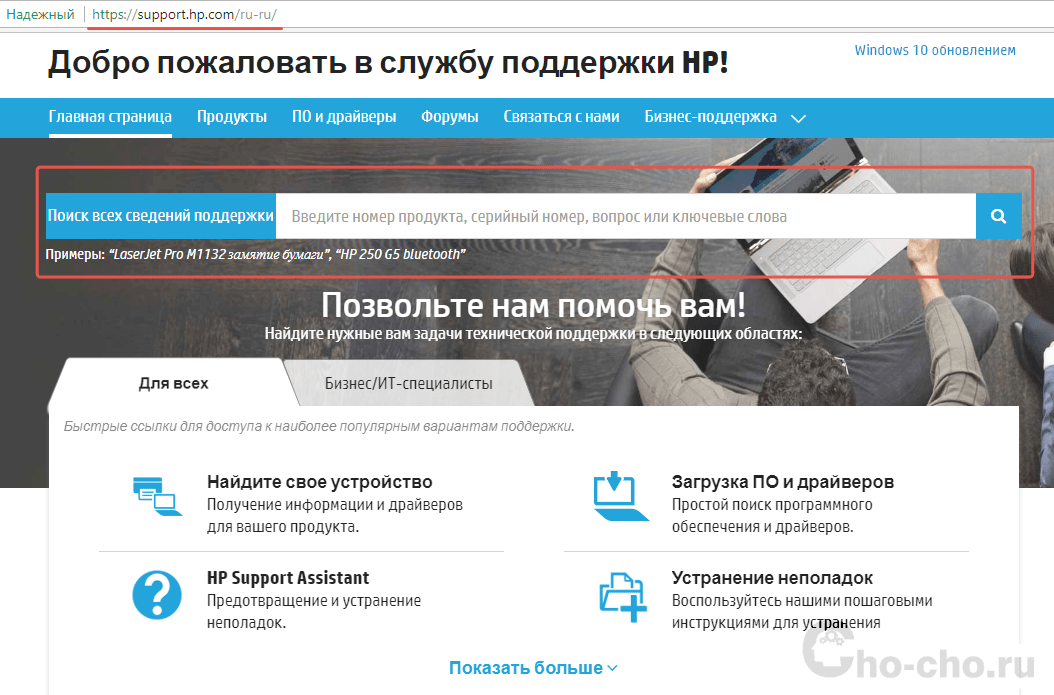Click the HP Support Assistant question mark icon
Viewport: 1054px width, 695px height.
coord(156,597)
